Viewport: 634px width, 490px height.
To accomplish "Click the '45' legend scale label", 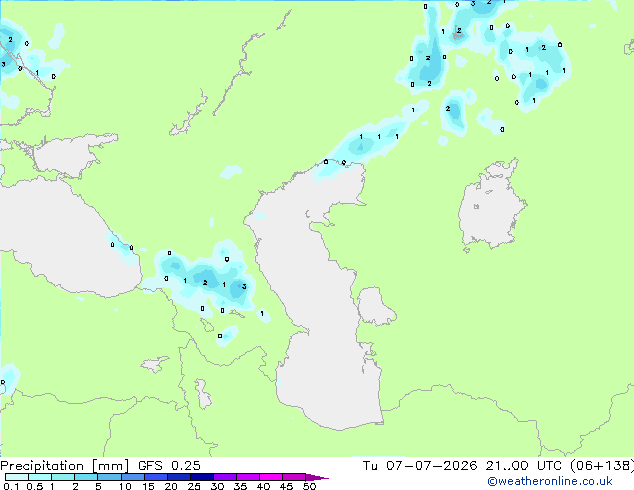I will click(286, 486).
